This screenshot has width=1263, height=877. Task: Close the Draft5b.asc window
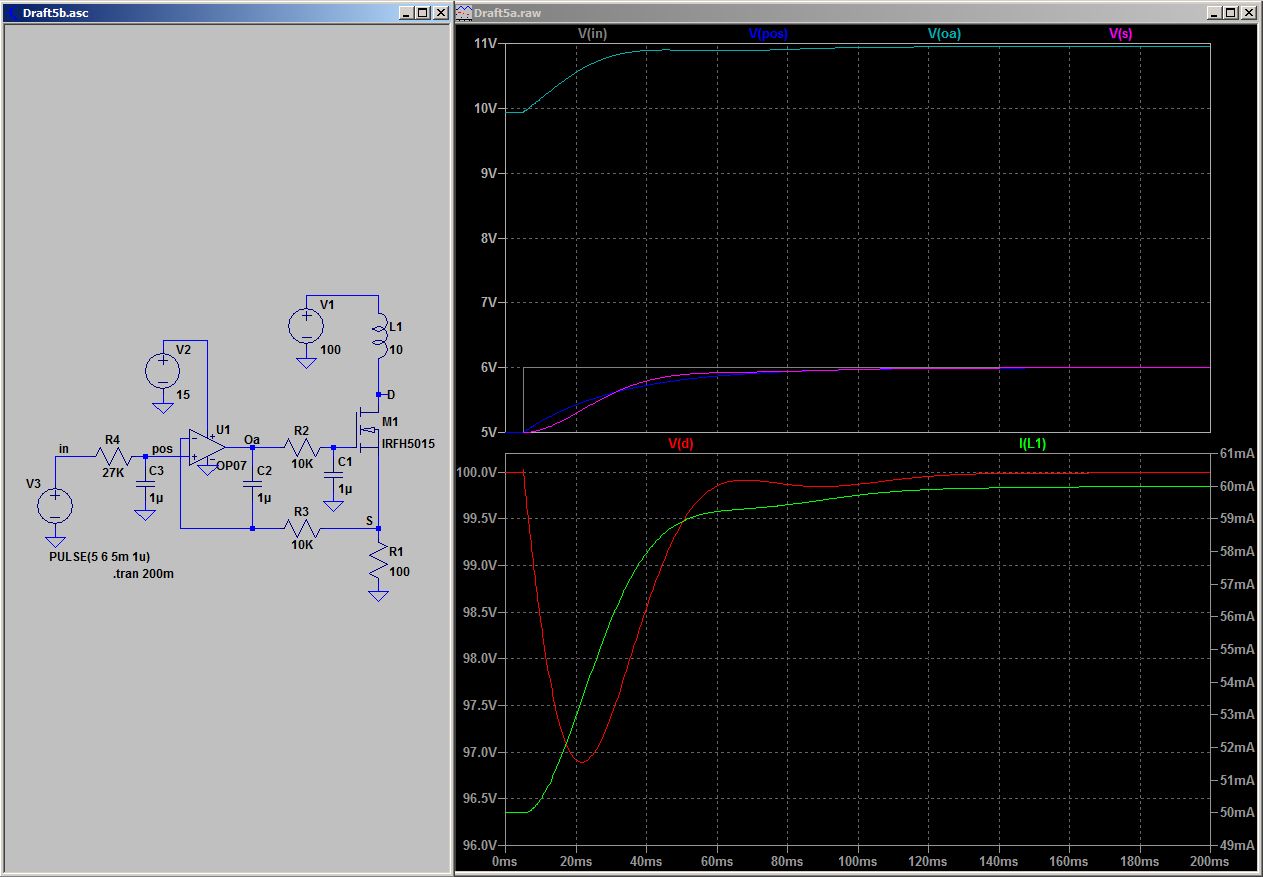[x=440, y=13]
